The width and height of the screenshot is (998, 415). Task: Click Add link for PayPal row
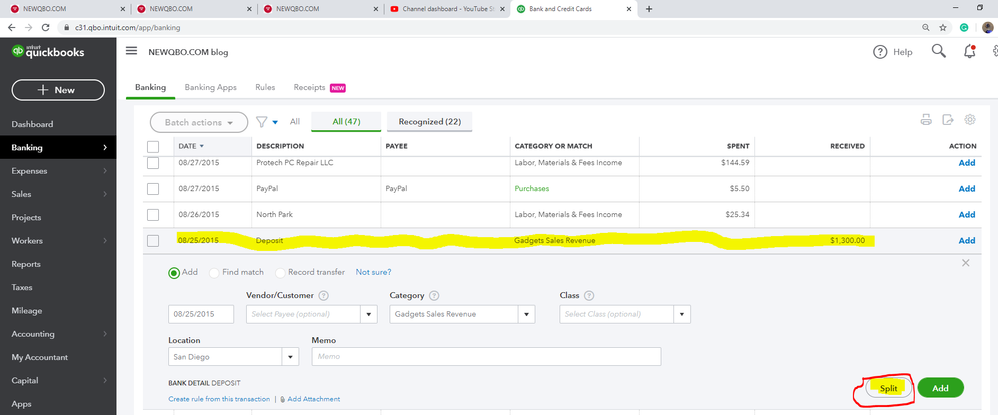[967, 189]
